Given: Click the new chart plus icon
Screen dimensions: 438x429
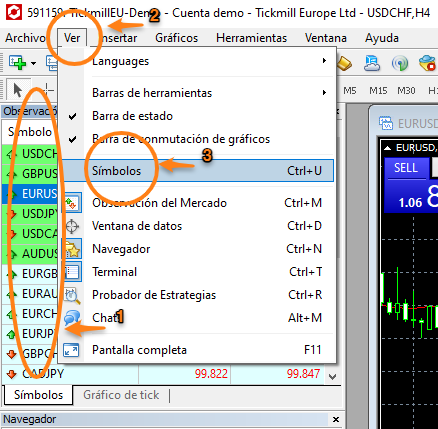Looking at the screenshot, I should coord(17,63).
